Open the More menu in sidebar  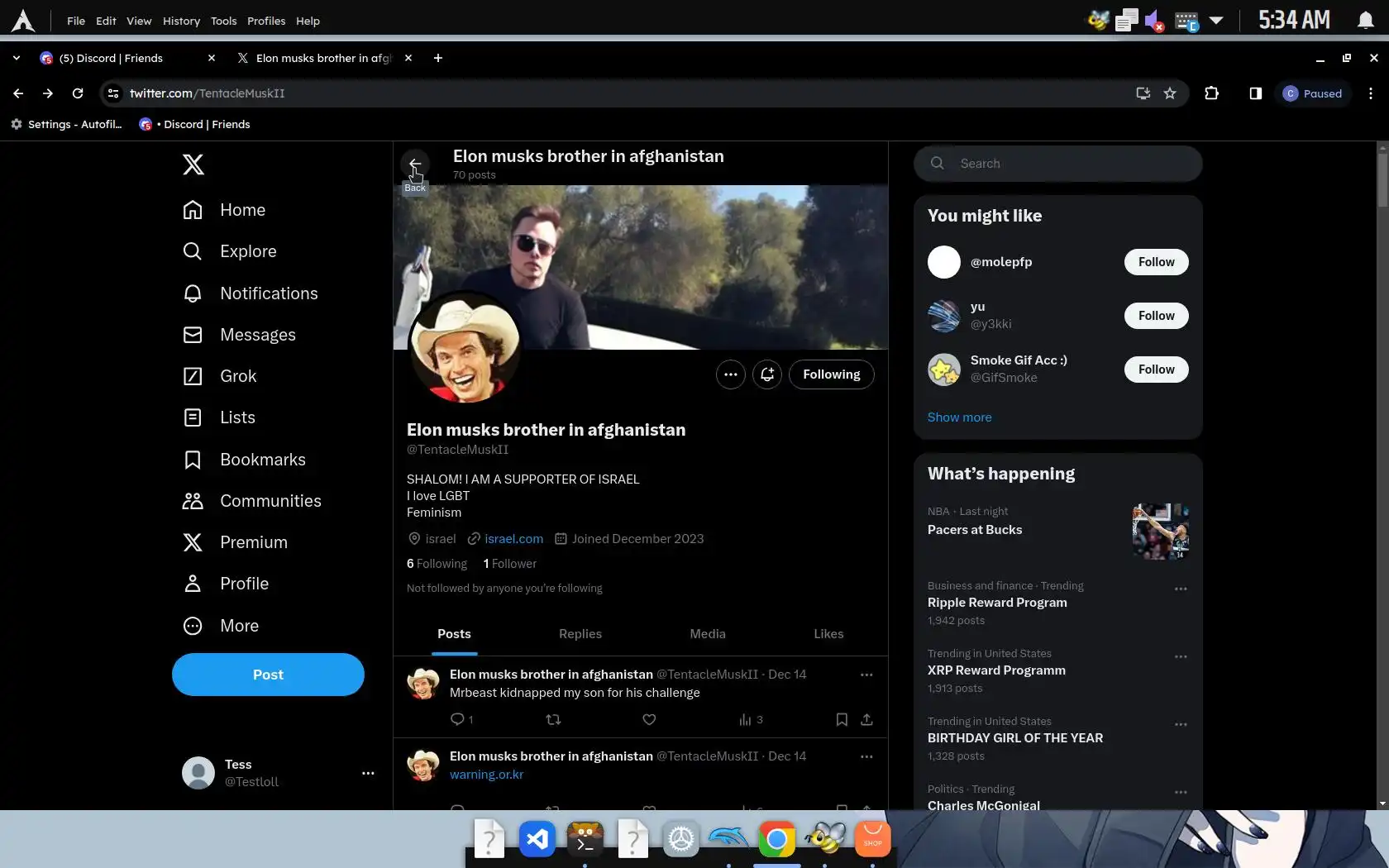[x=220, y=626]
